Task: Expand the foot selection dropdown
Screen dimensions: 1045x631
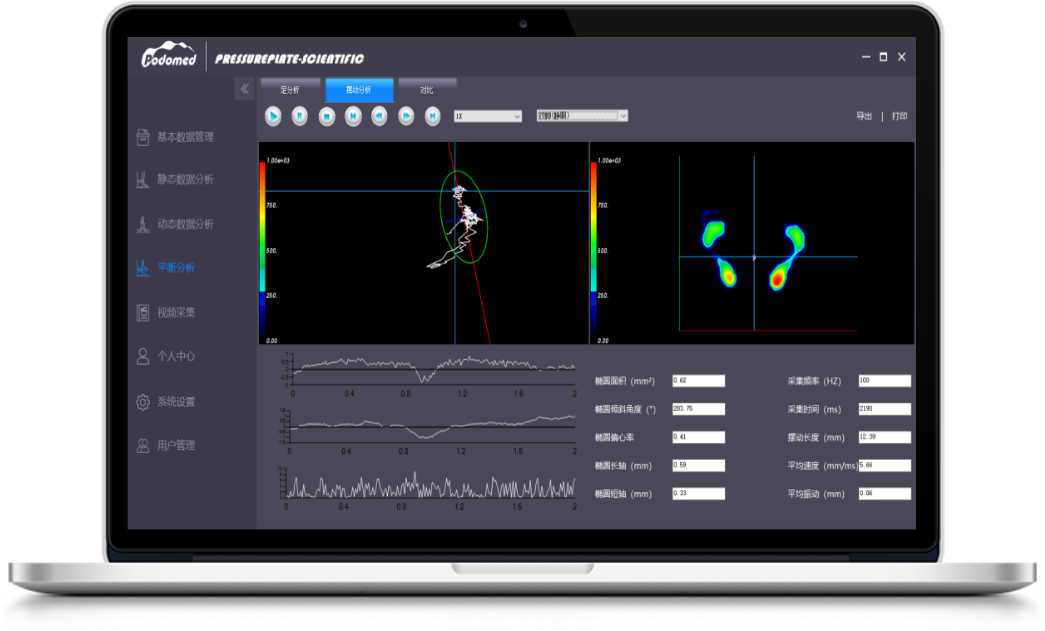Action: point(581,116)
